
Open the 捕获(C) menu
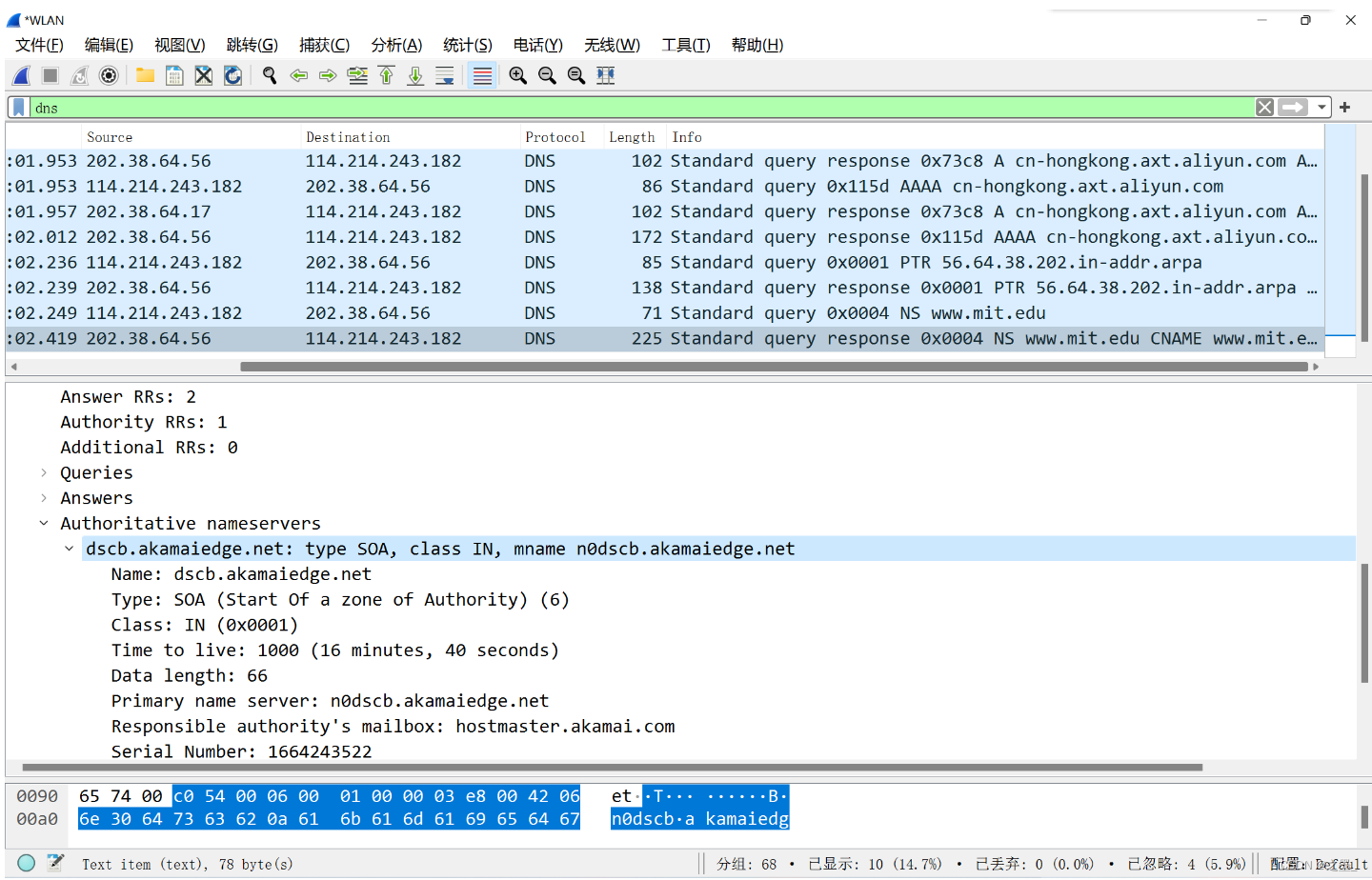(324, 45)
